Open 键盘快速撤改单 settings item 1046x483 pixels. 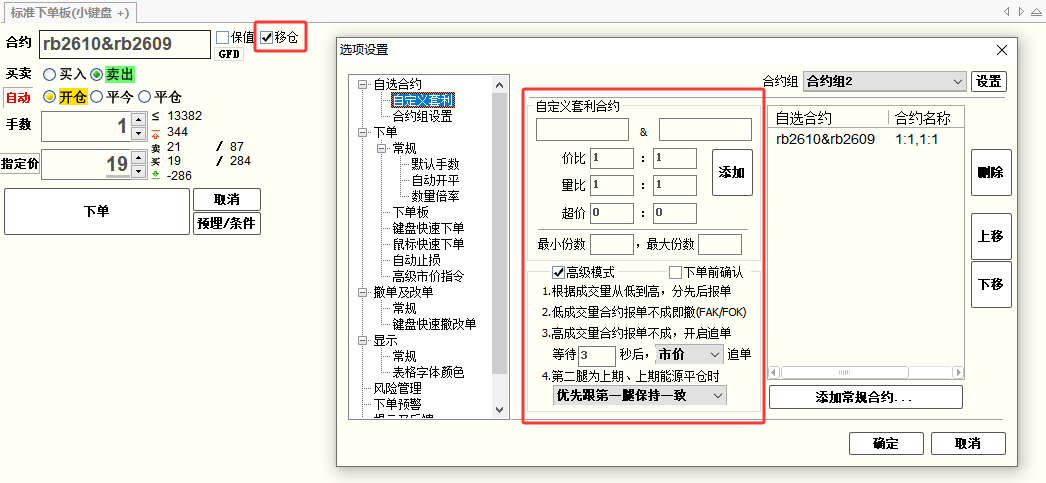tap(434, 324)
